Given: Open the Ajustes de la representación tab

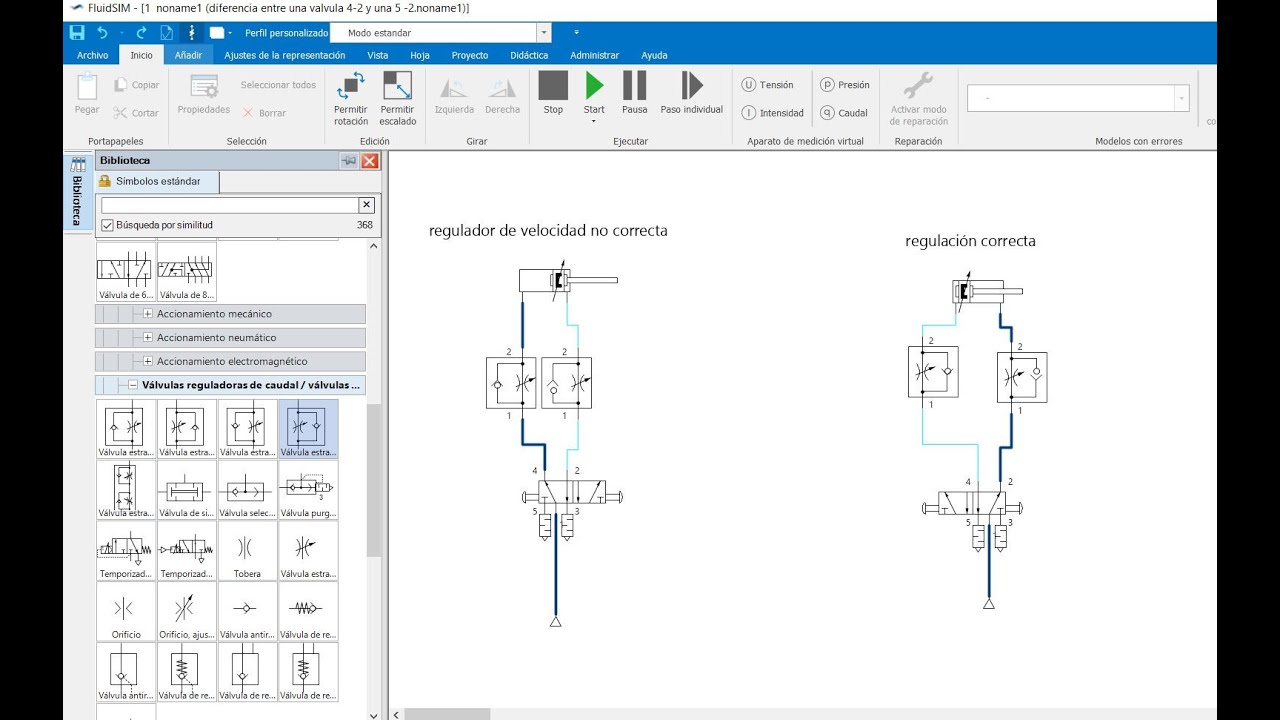Looking at the screenshot, I should coord(285,55).
